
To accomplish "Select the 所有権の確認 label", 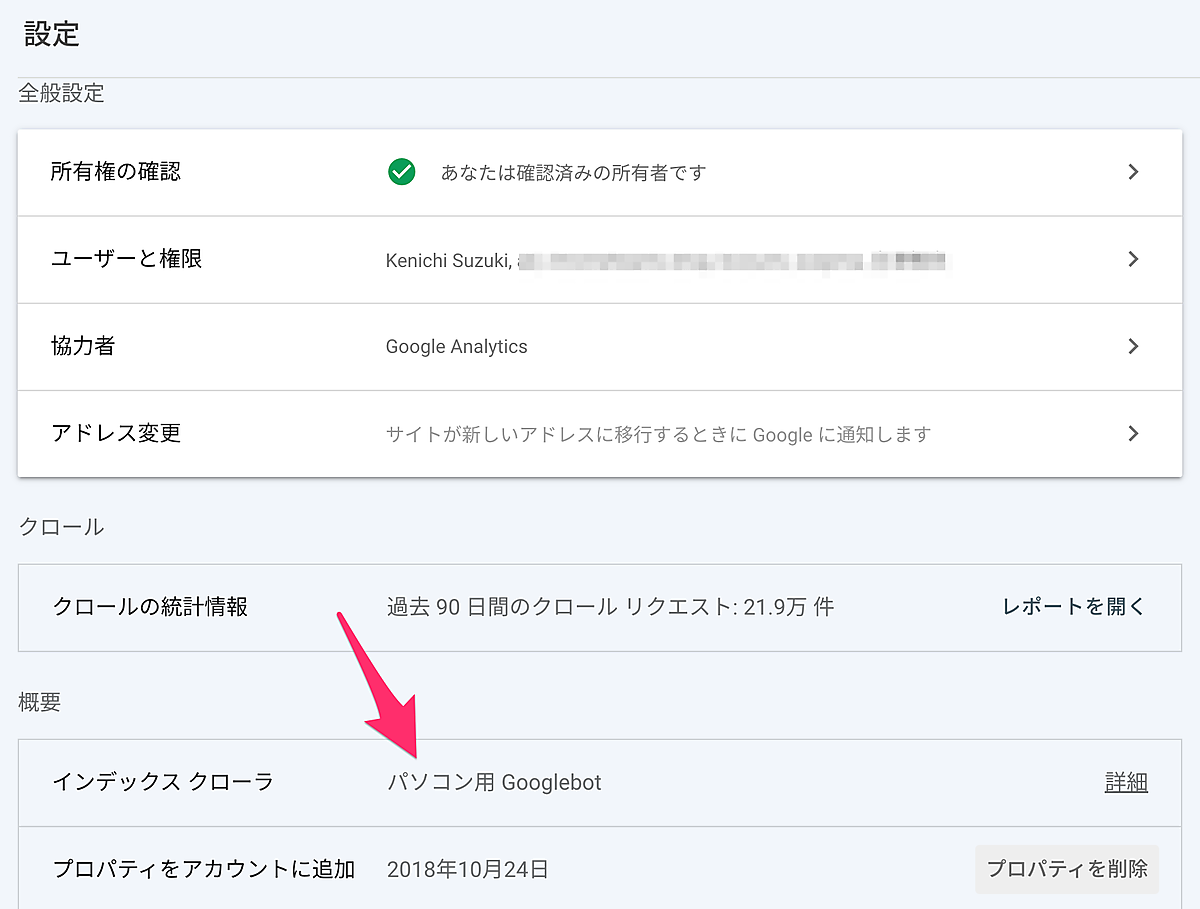I will (116, 172).
